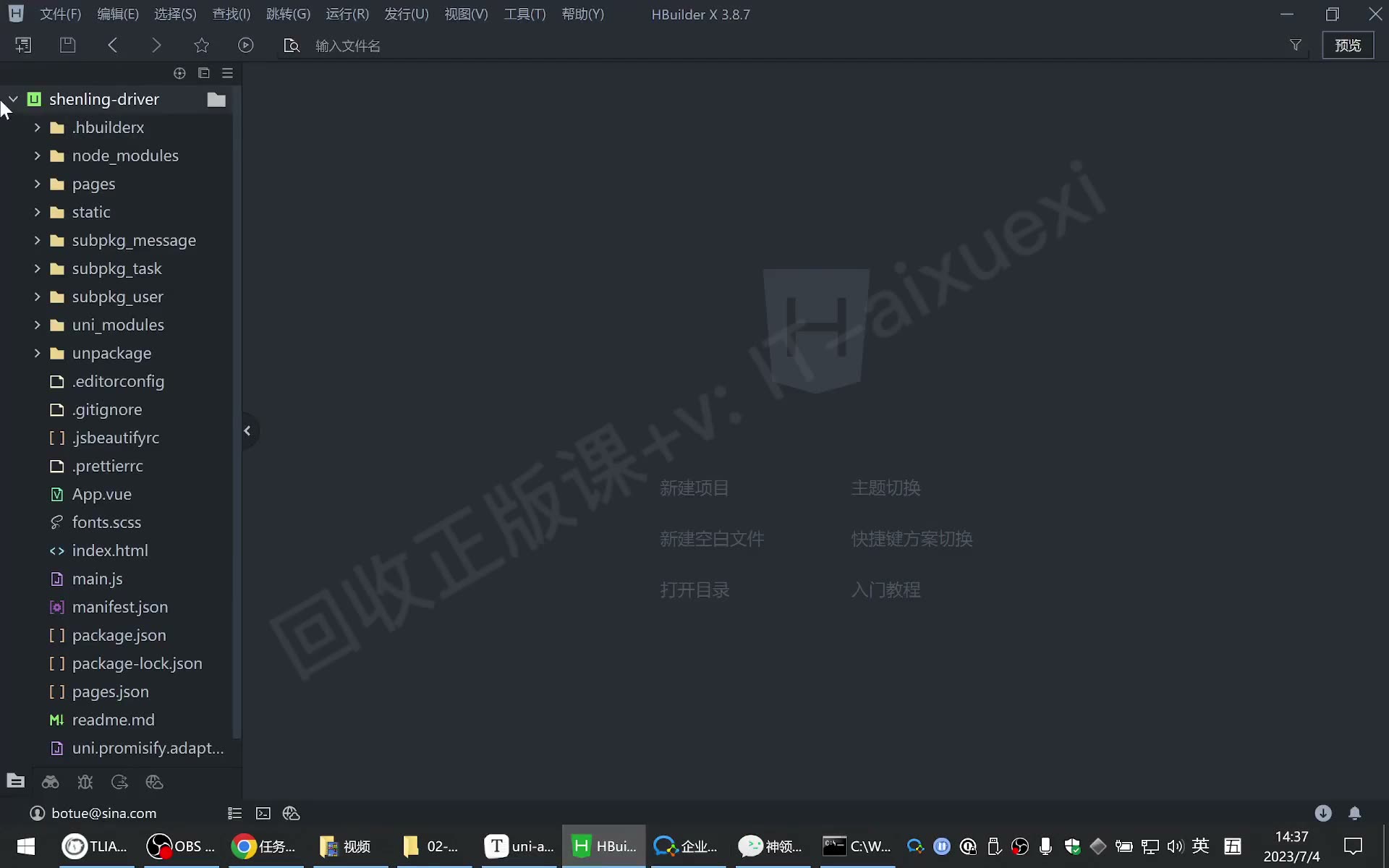Open the 文件(F) menu

pyautogui.click(x=60, y=14)
